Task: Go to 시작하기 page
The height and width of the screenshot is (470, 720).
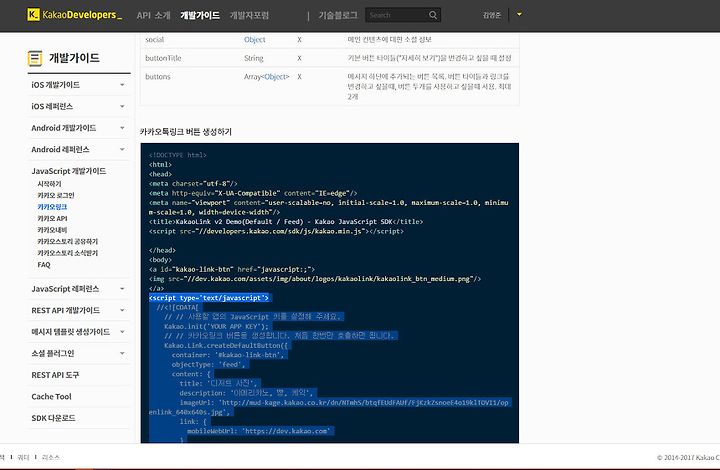Action: pos(49,184)
